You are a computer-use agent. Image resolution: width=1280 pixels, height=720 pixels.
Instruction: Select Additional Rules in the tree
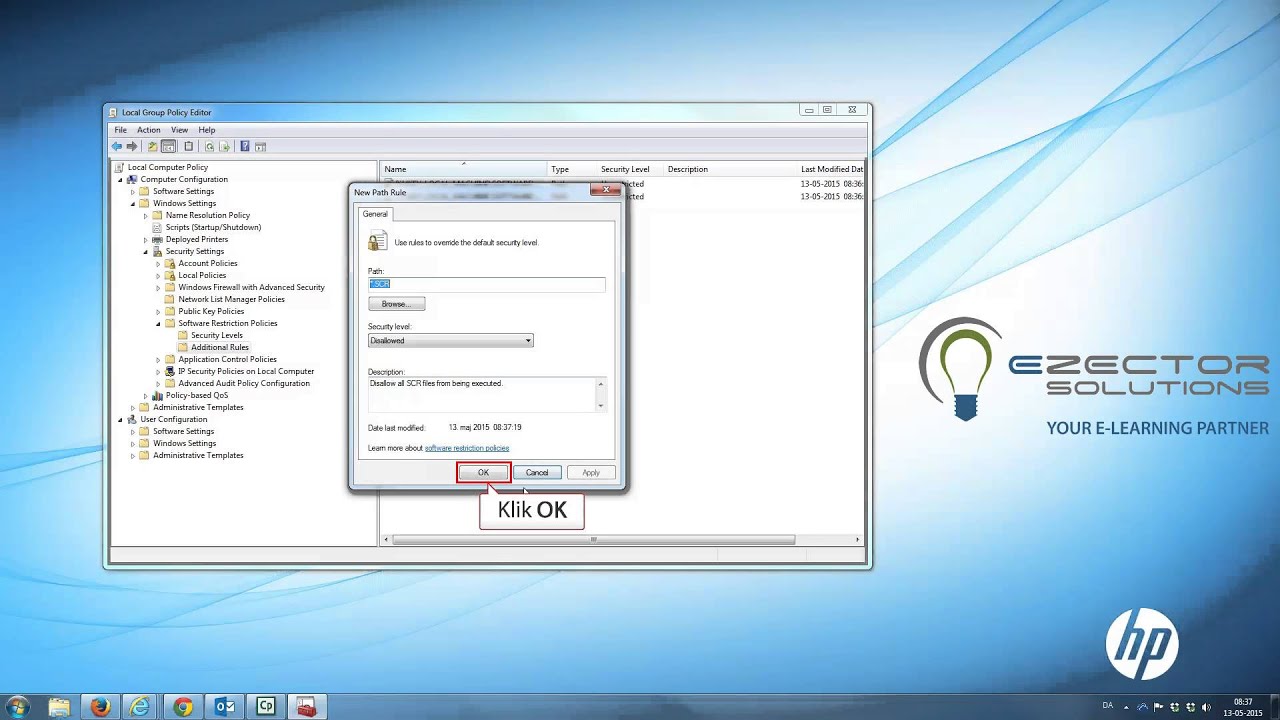(219, 347)
